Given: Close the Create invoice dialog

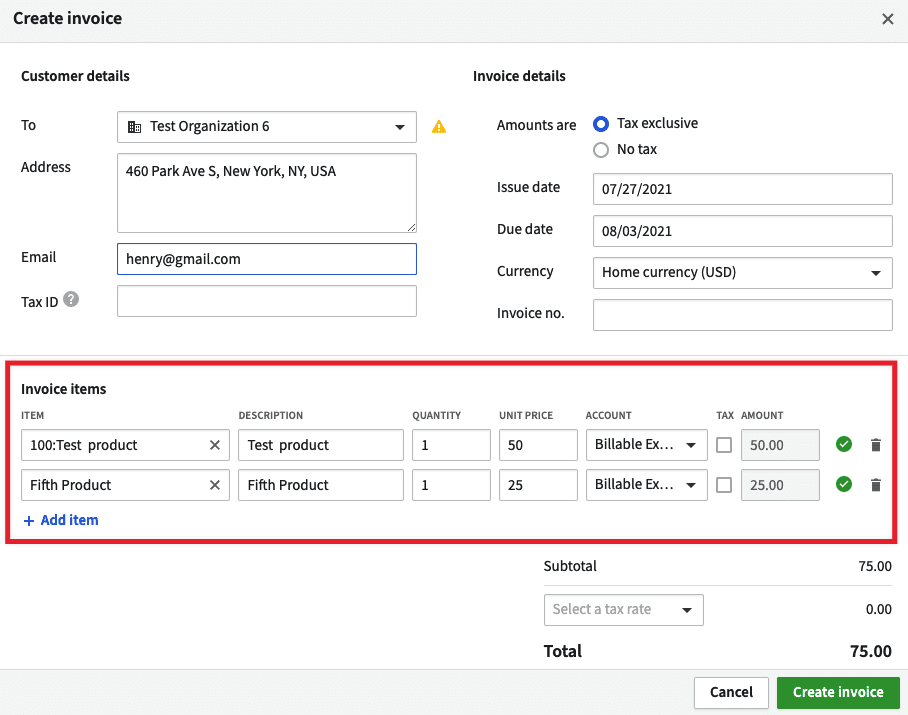Looking at the screenshot, I should coord(887,19).
